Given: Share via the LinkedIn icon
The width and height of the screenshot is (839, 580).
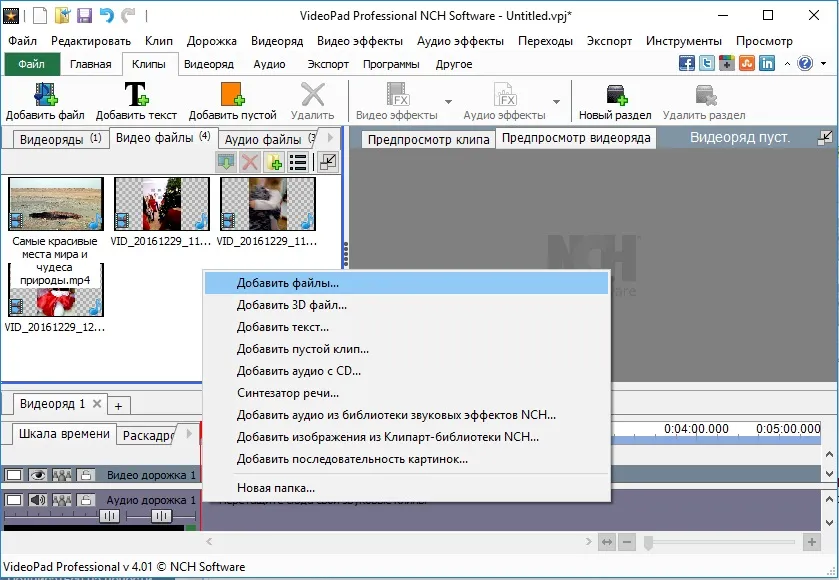Looking at the screenshot, I should coord(767,63).
